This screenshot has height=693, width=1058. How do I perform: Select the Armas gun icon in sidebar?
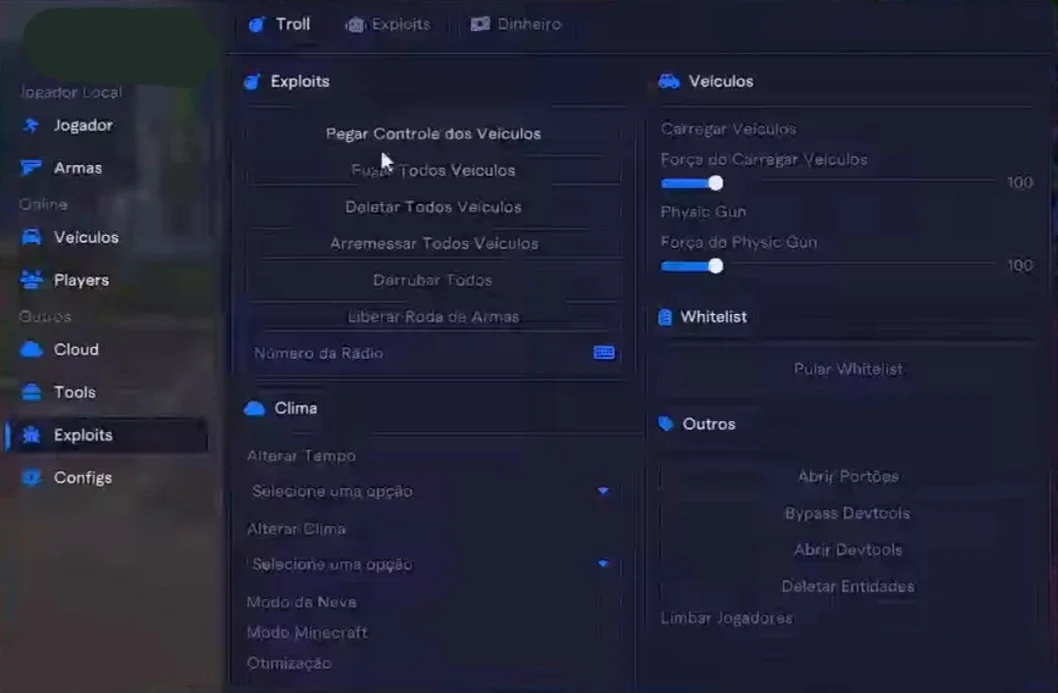click(x=31, y=167)
